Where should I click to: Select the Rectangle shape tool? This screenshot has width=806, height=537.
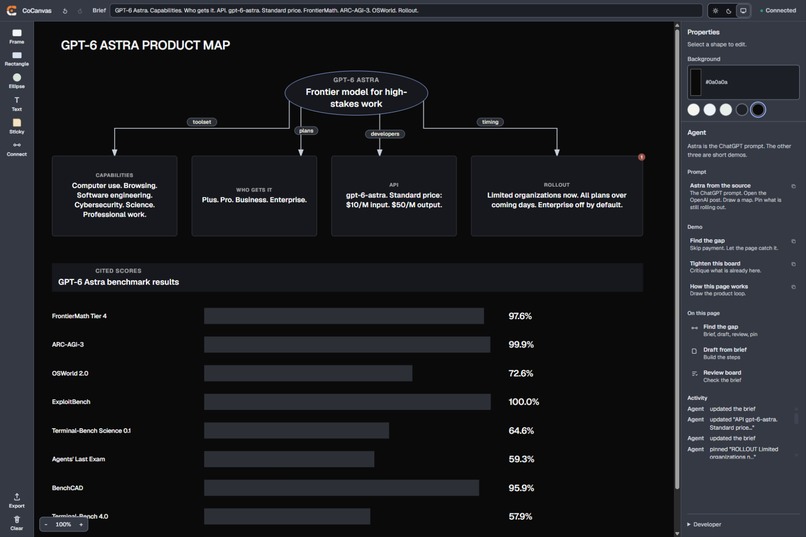coord(16,59)
